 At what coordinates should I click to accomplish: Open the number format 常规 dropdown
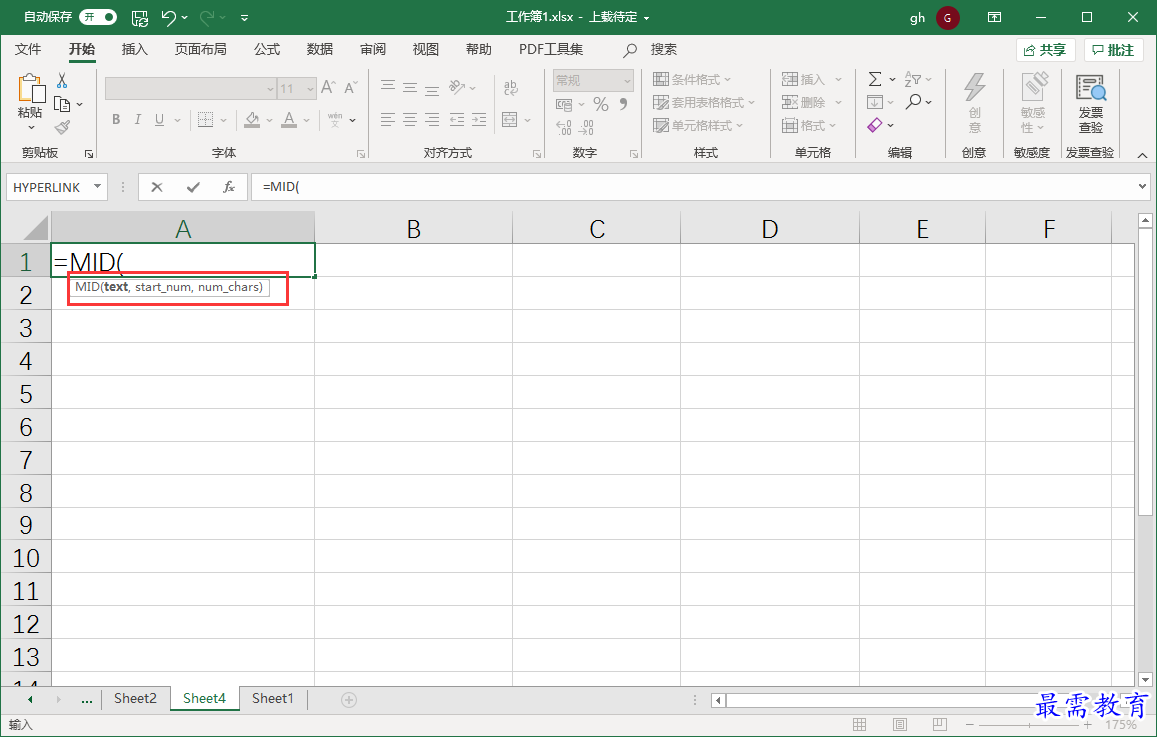coord(627,80)
